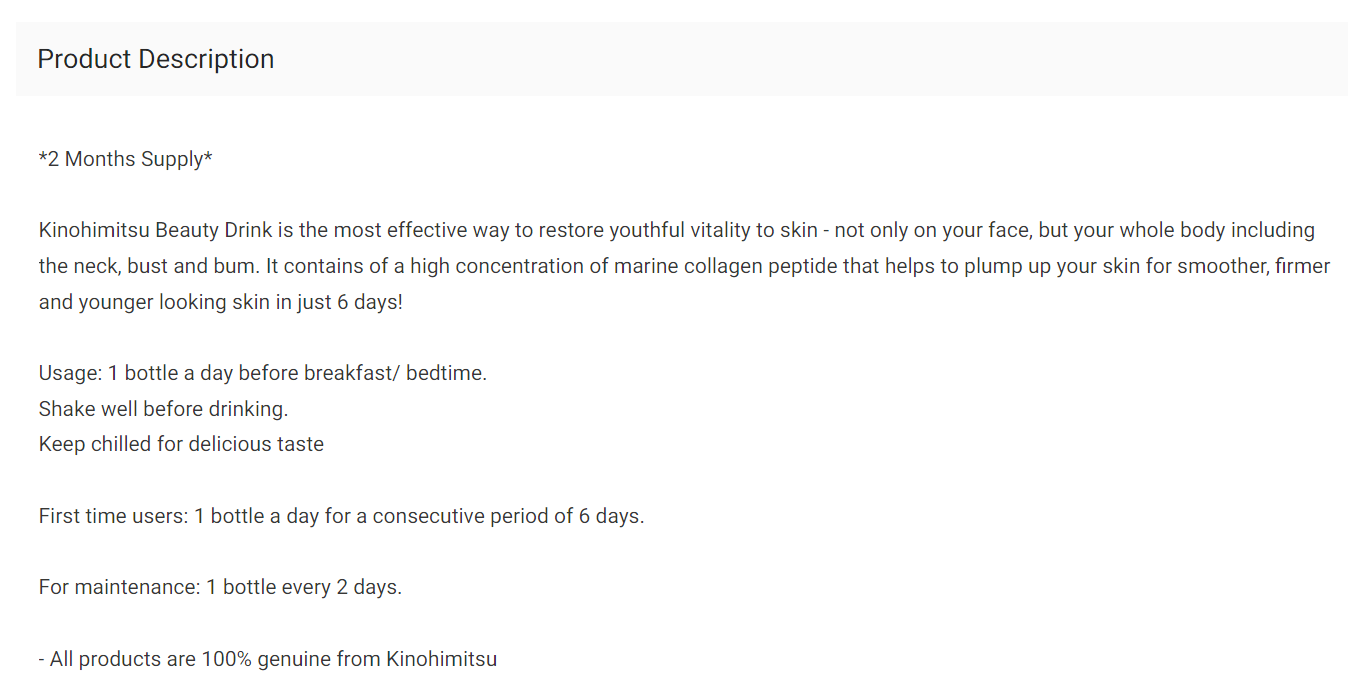Click the "For maintenance" instruction line
Image resolution: width=1348 pixels, height=691 pixels.
tap(220, 587)
